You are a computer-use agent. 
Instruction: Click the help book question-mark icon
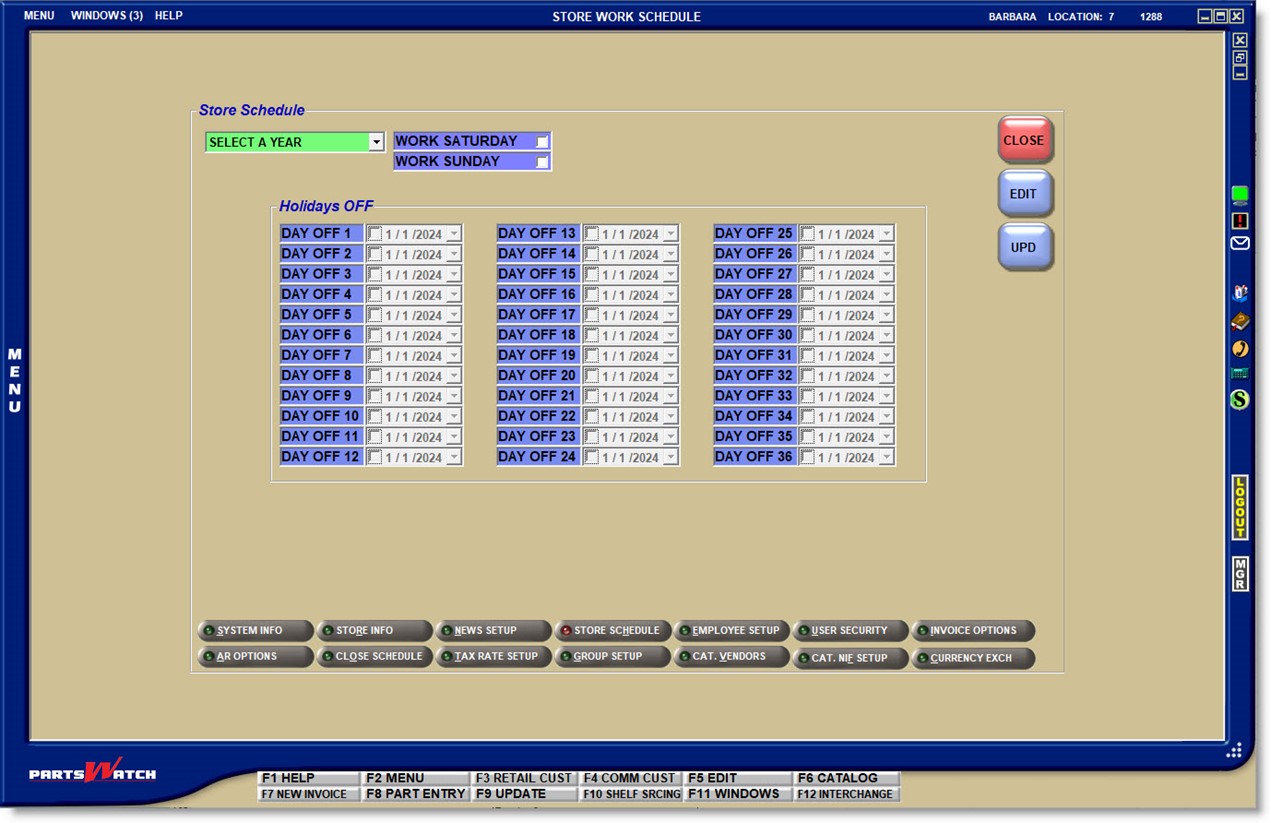[x=1240, y=293]
